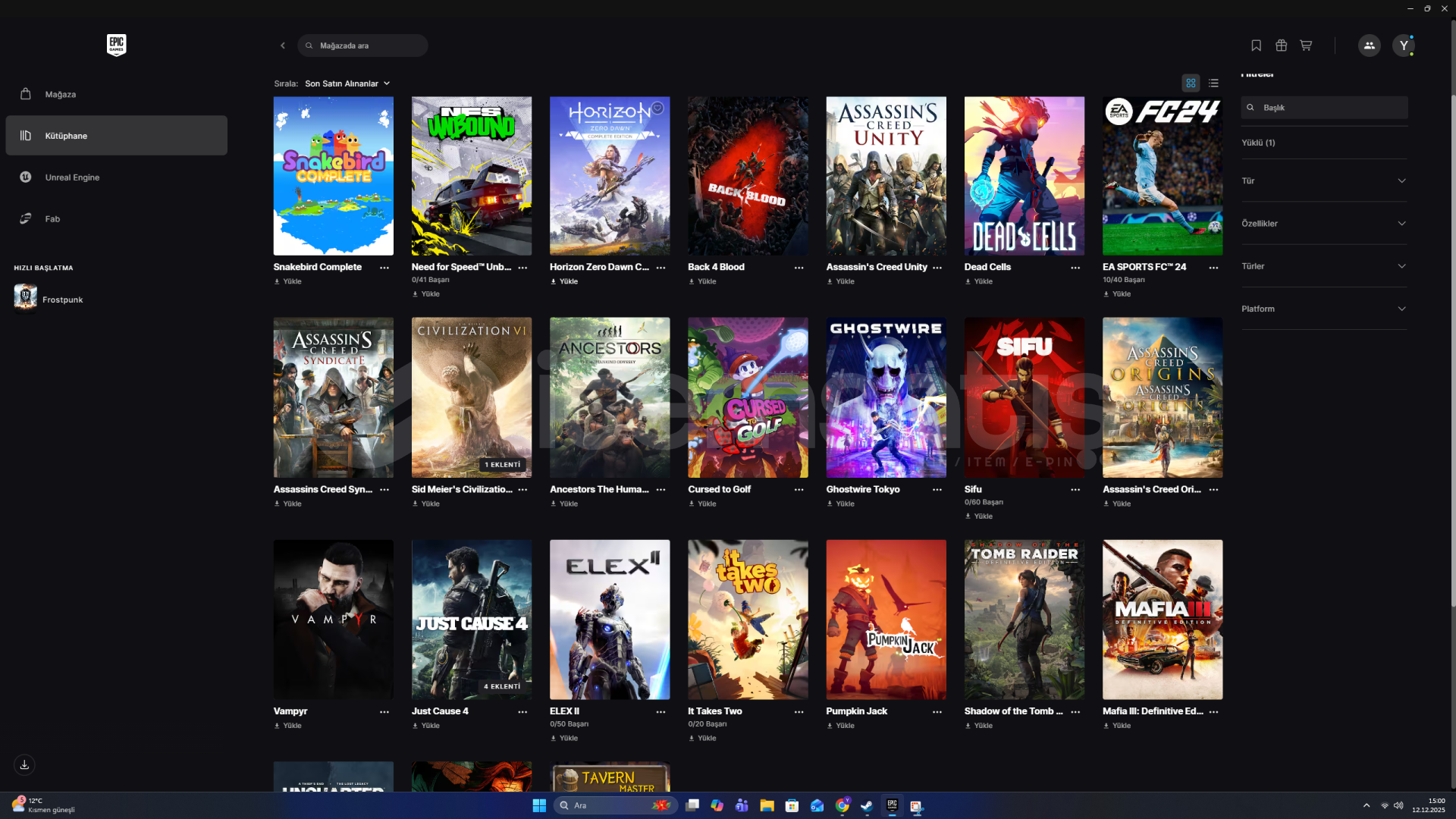Open the Son Satın Alınanlar sort dropdown
The image size is (1456, 819).
point(347,83)
